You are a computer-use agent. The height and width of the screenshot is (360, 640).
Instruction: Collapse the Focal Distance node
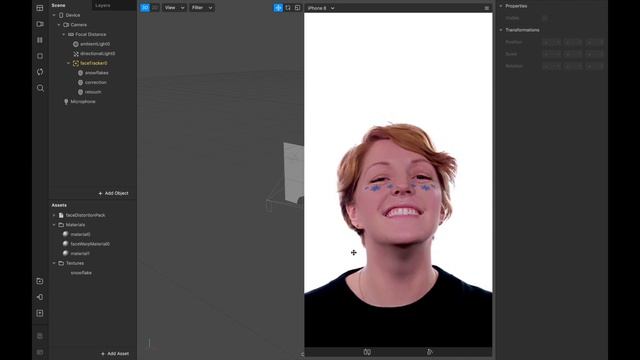point(64,35)
